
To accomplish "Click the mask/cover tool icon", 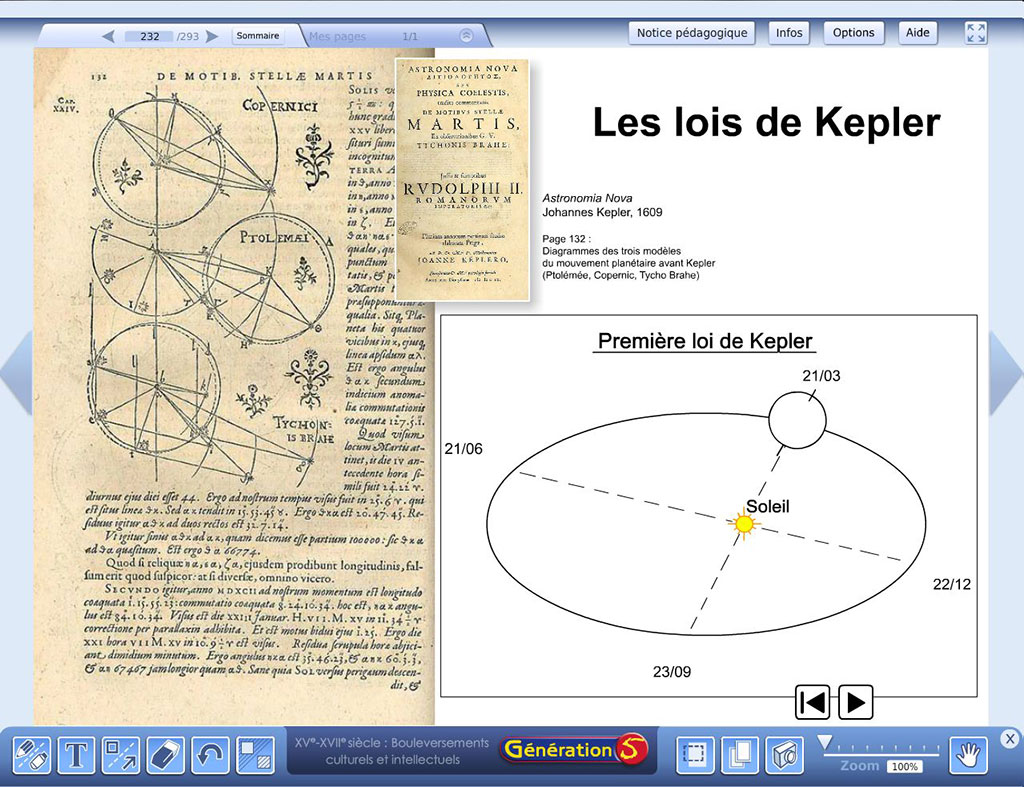I will click(255, 755).
